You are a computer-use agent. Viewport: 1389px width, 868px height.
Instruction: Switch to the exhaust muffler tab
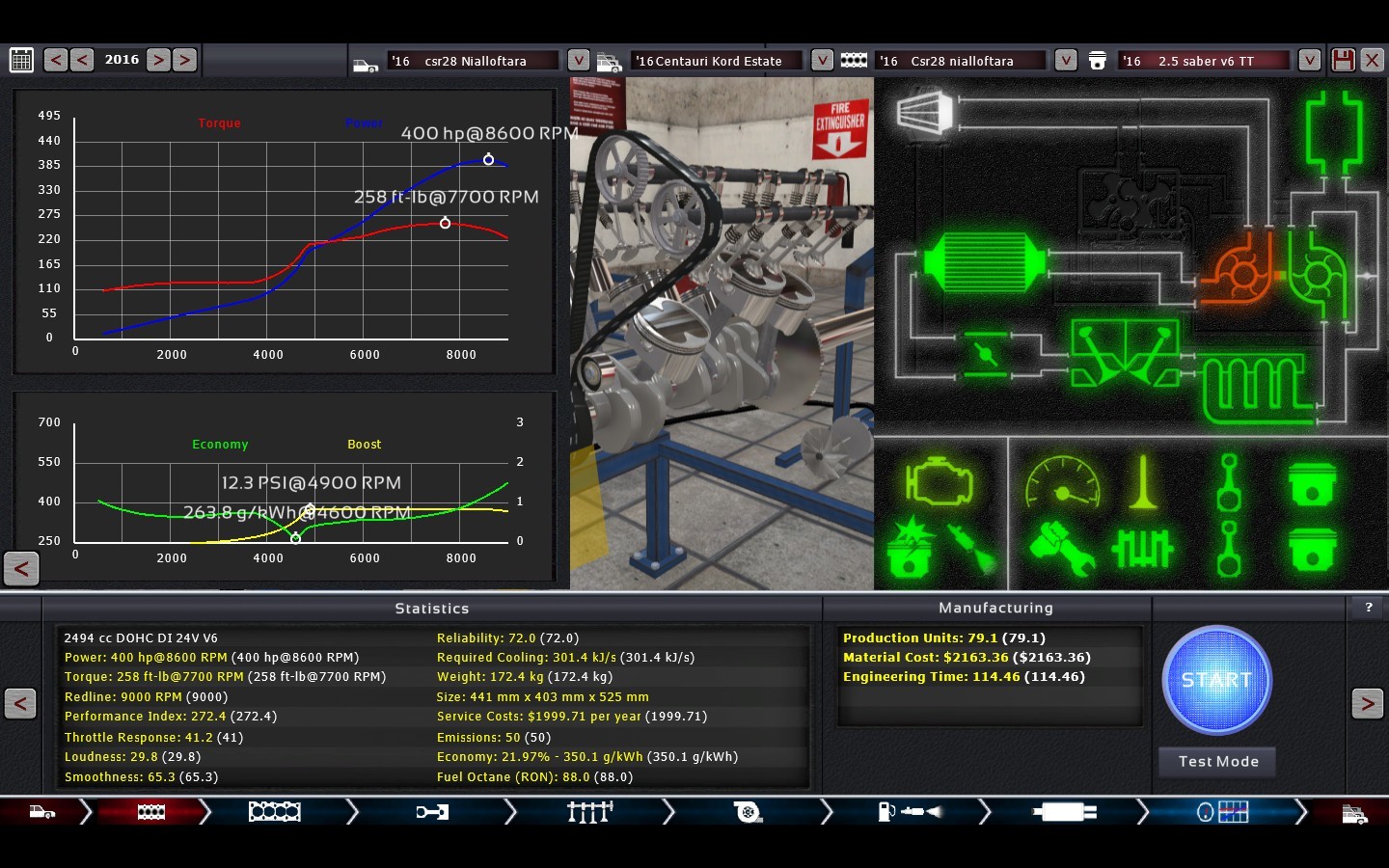[x=1063, y=812]
